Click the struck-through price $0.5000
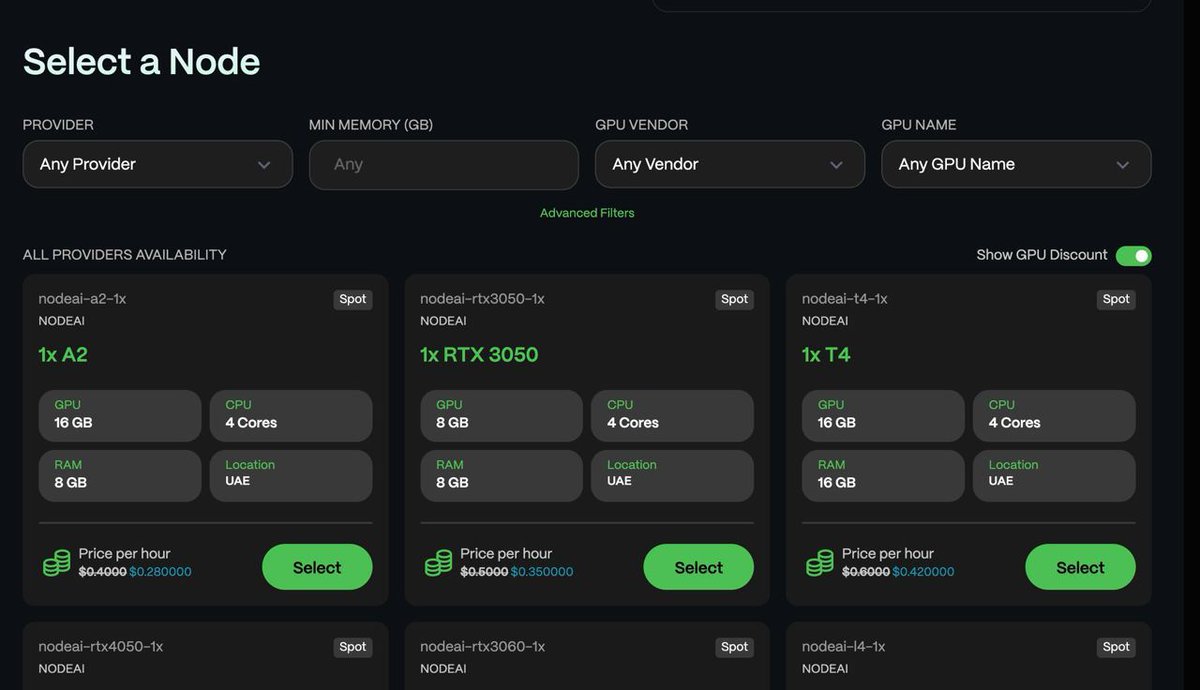1200x690 pixels. [x=485, y=572]
